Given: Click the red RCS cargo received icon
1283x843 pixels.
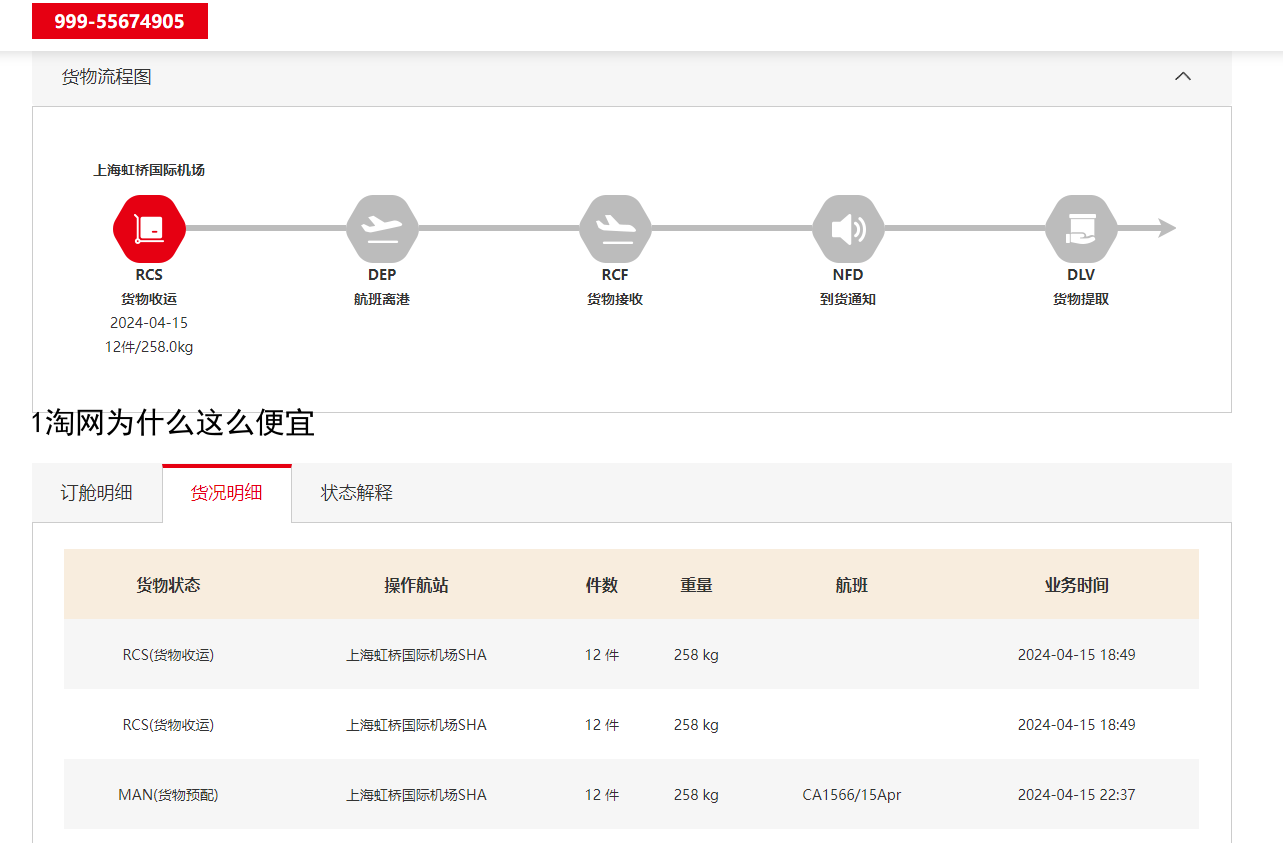Looking at the screenshot, I should [149, 229].
